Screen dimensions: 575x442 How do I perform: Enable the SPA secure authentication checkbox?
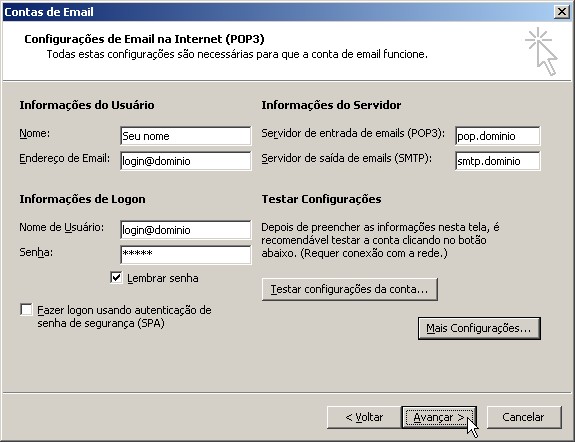[x=26, y=310]
